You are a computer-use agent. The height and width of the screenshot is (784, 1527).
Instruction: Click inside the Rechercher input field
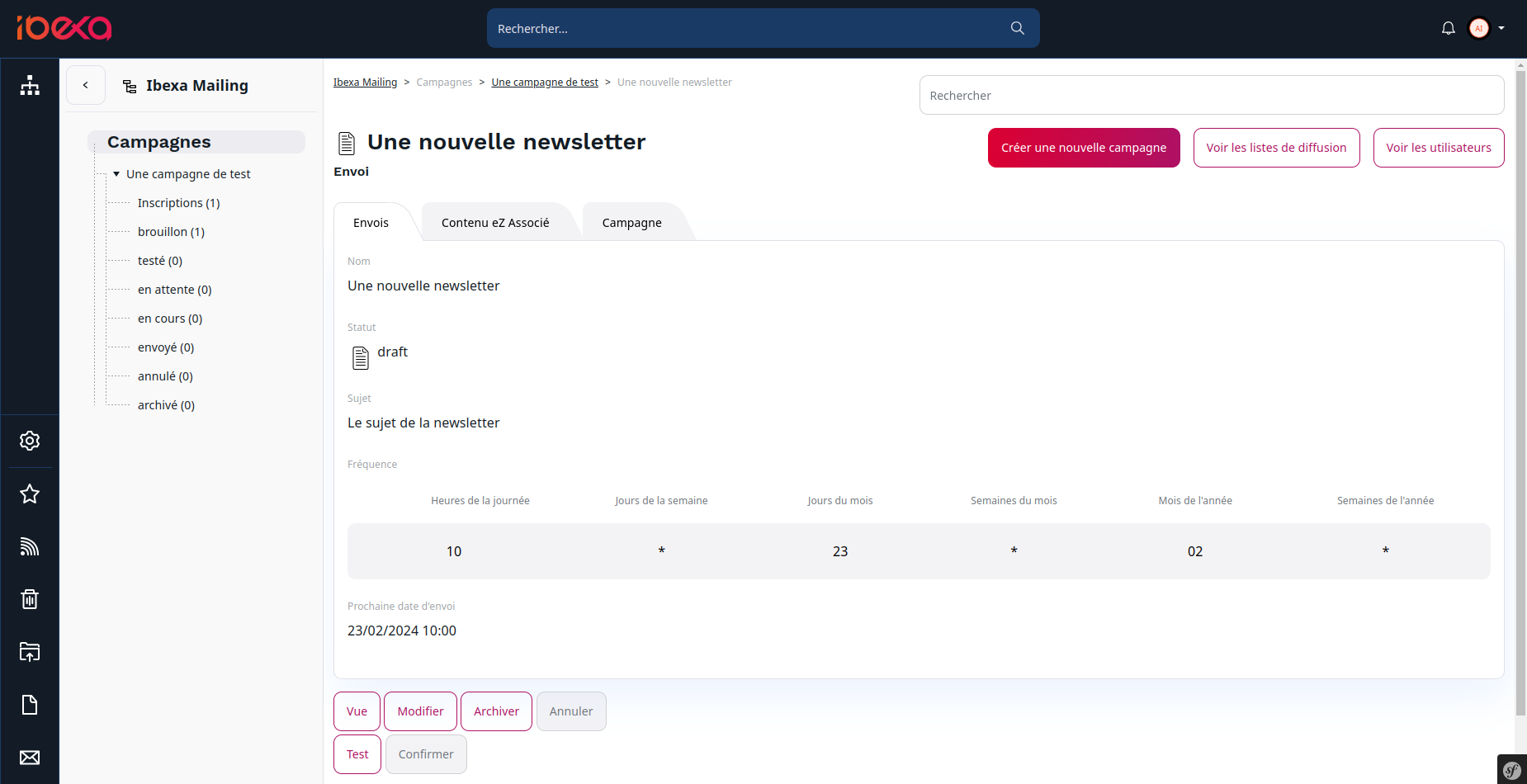(x=1211, y=95)
